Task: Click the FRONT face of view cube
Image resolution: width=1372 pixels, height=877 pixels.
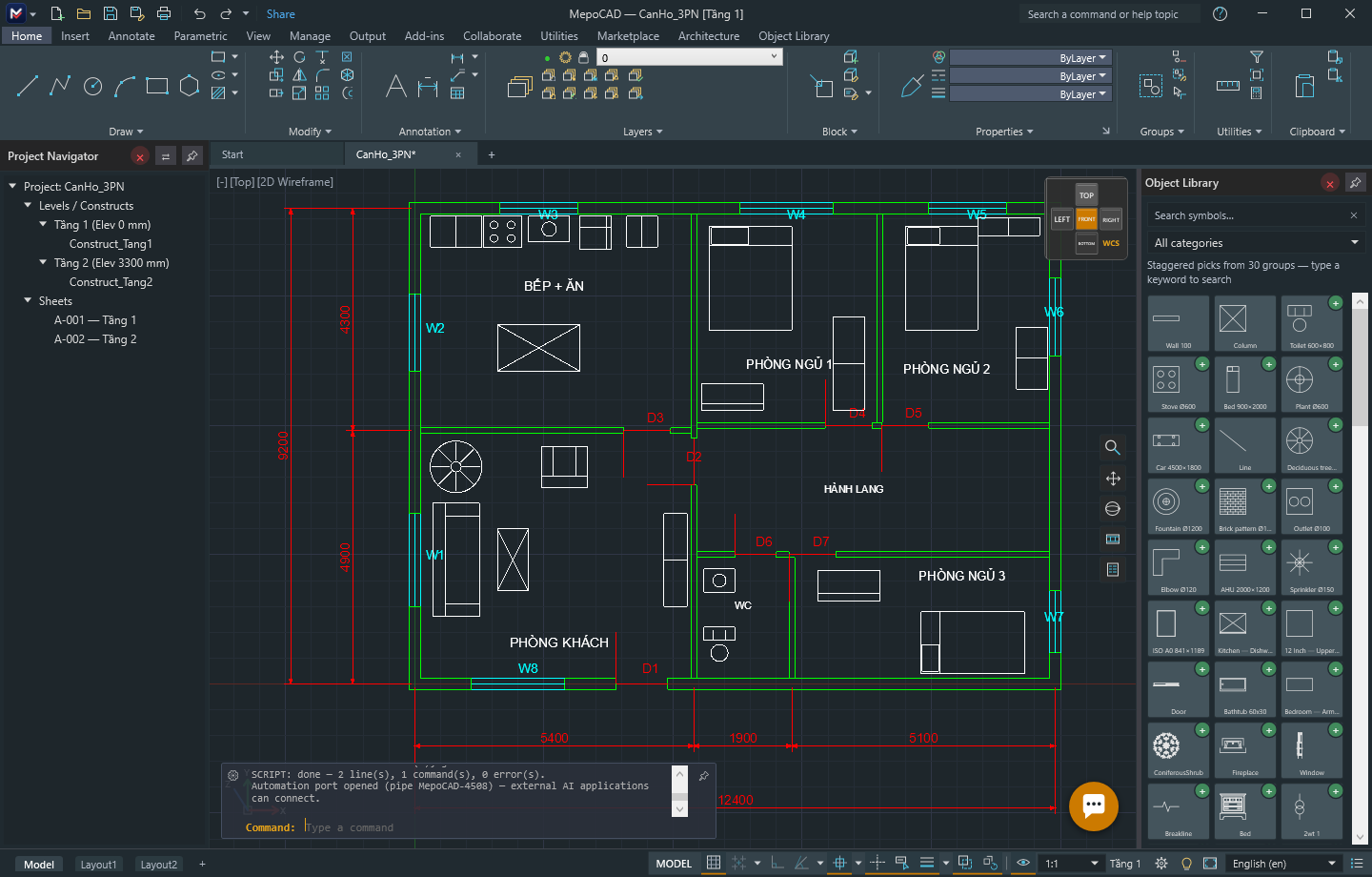Action: pos(1086,219)
